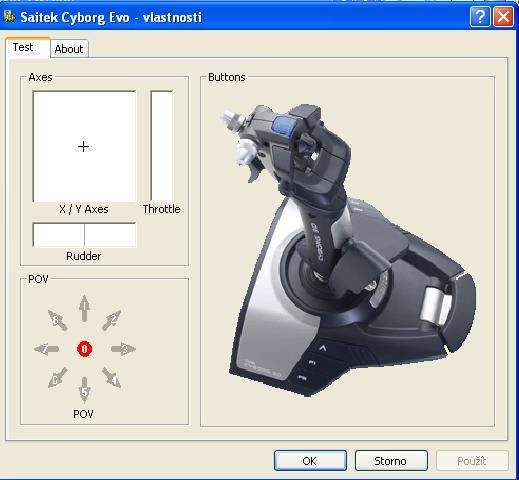Click POV right arrow number 3
519x480 pixels.
(123, 349)
